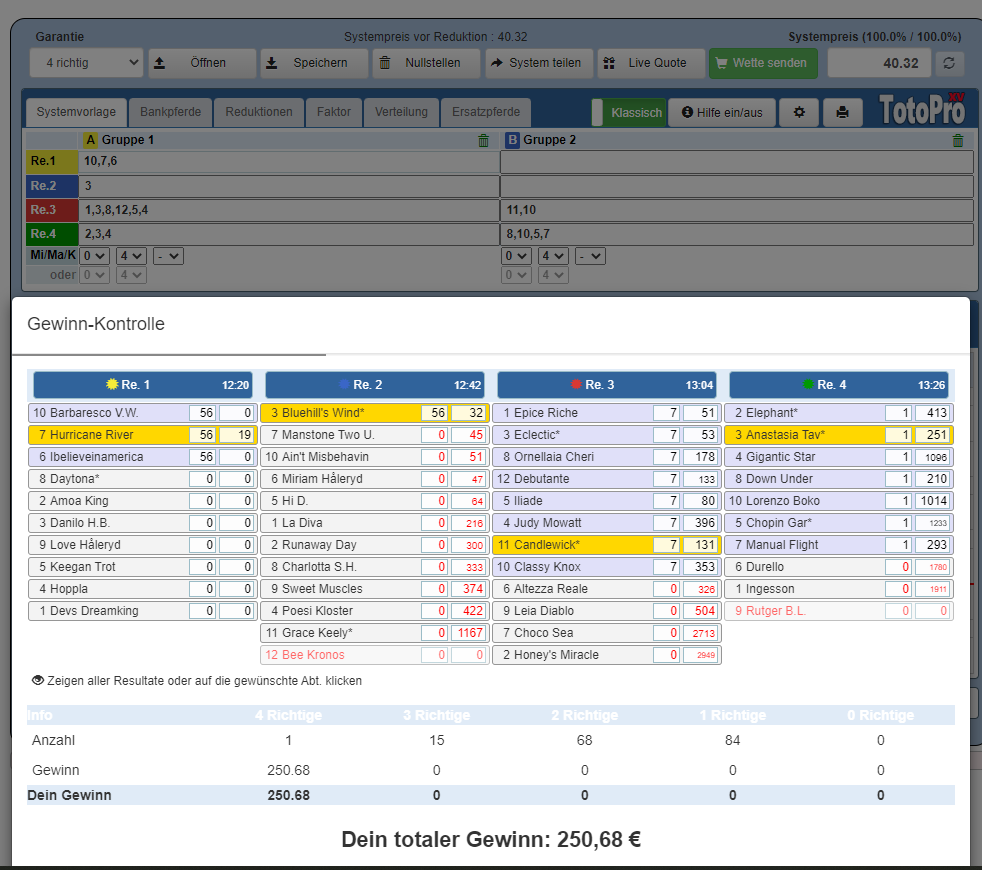Open settings with the gear icon
Image resolution: width=982 pixels, height=870 pixels.
799,113
